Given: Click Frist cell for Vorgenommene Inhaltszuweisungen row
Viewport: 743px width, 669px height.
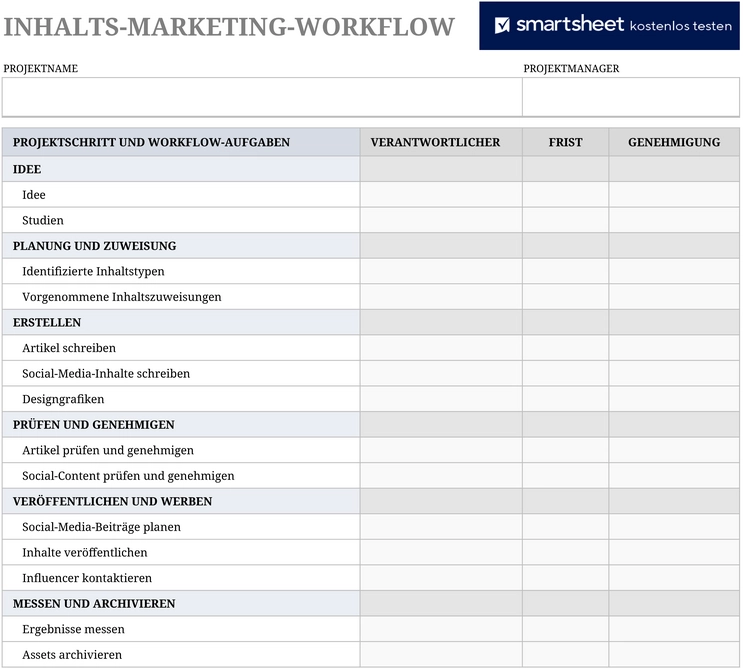Looking at the screenshot, I should tap(566, 297).
